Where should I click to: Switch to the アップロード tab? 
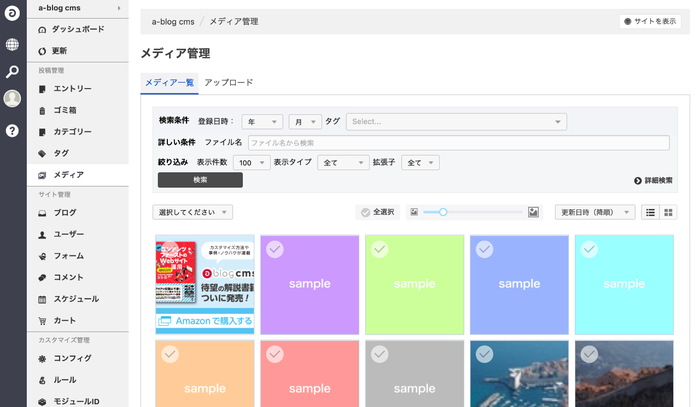tap(228, 82)
